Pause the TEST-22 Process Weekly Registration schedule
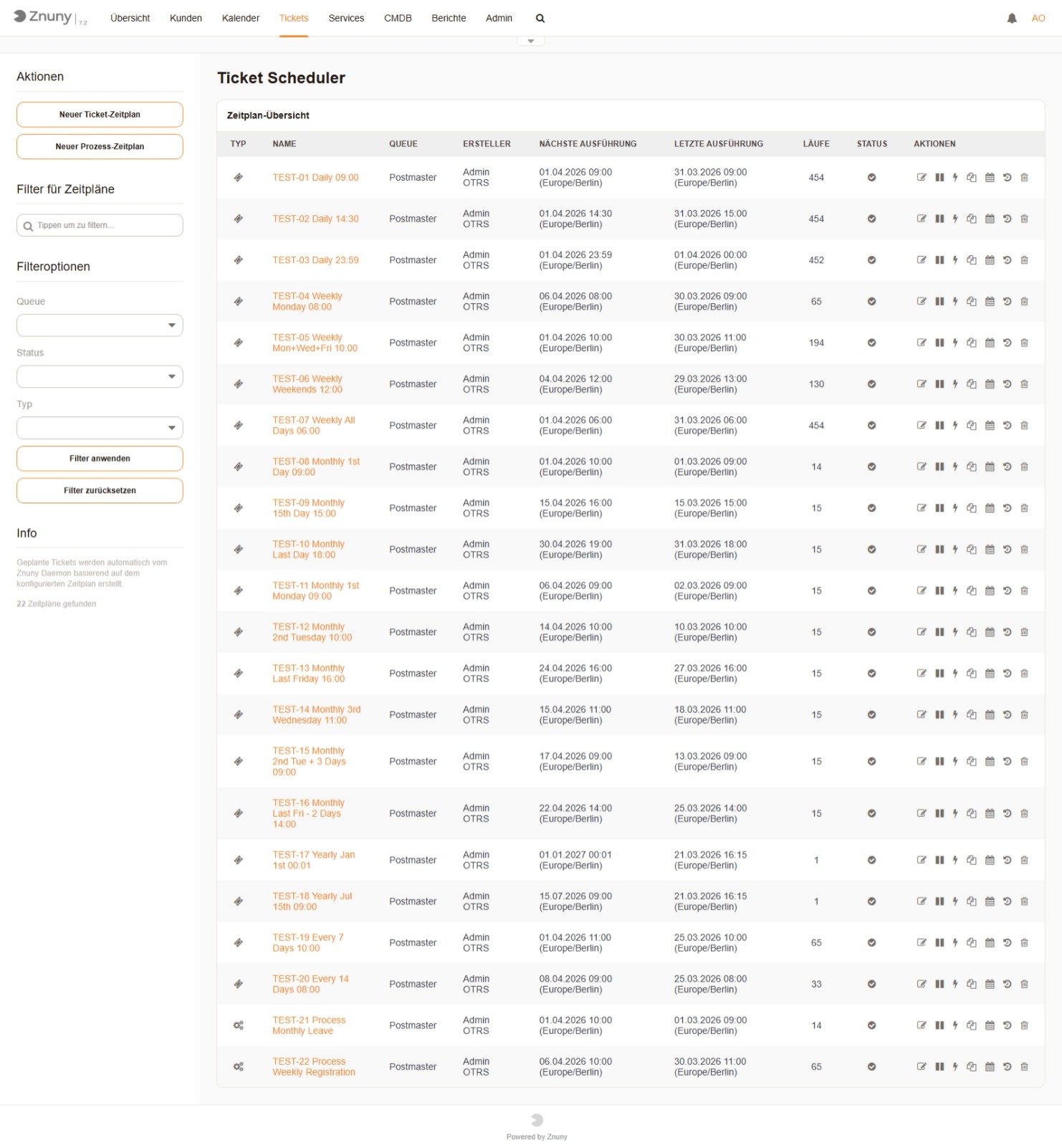 click(939, 1067)
